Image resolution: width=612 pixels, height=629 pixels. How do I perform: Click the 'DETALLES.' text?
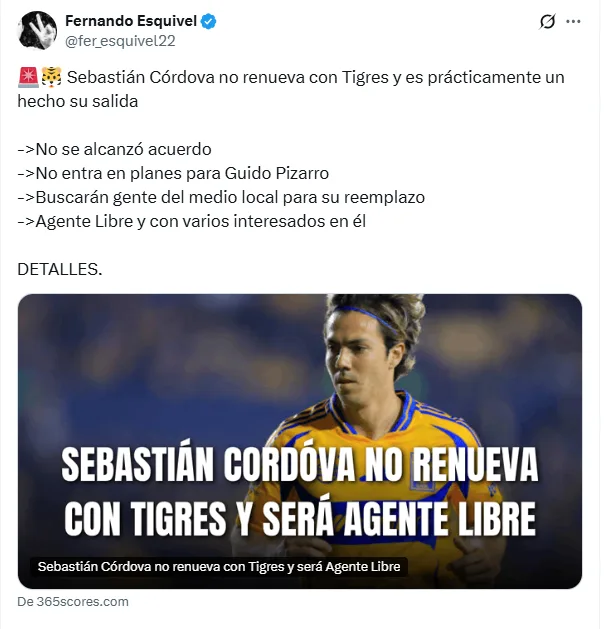tap(60, 269)
